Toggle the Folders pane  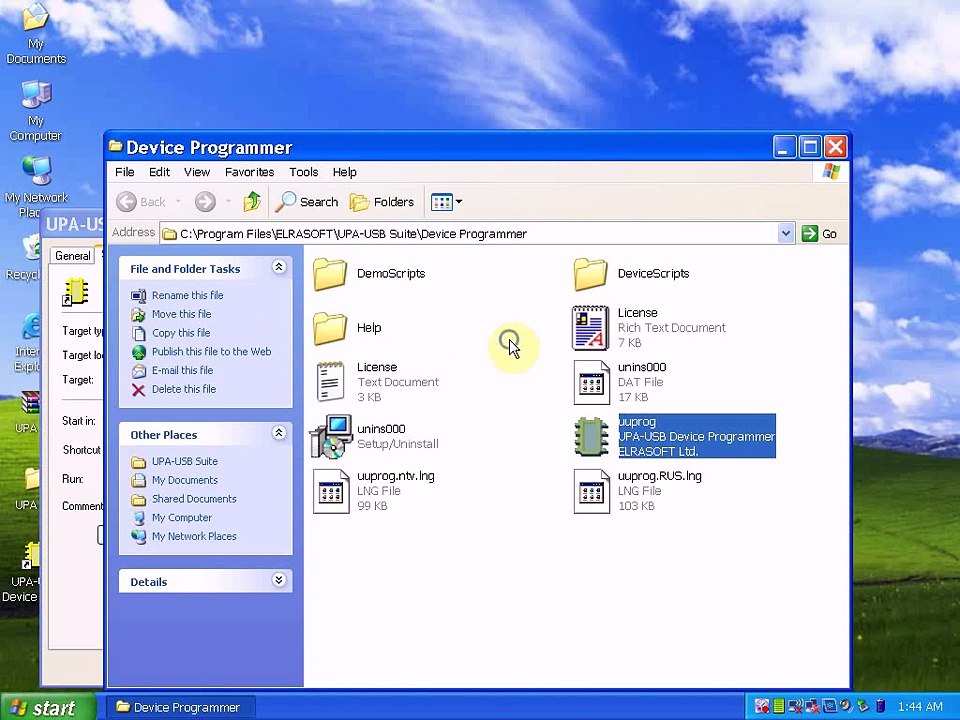[x=381, y=201]
